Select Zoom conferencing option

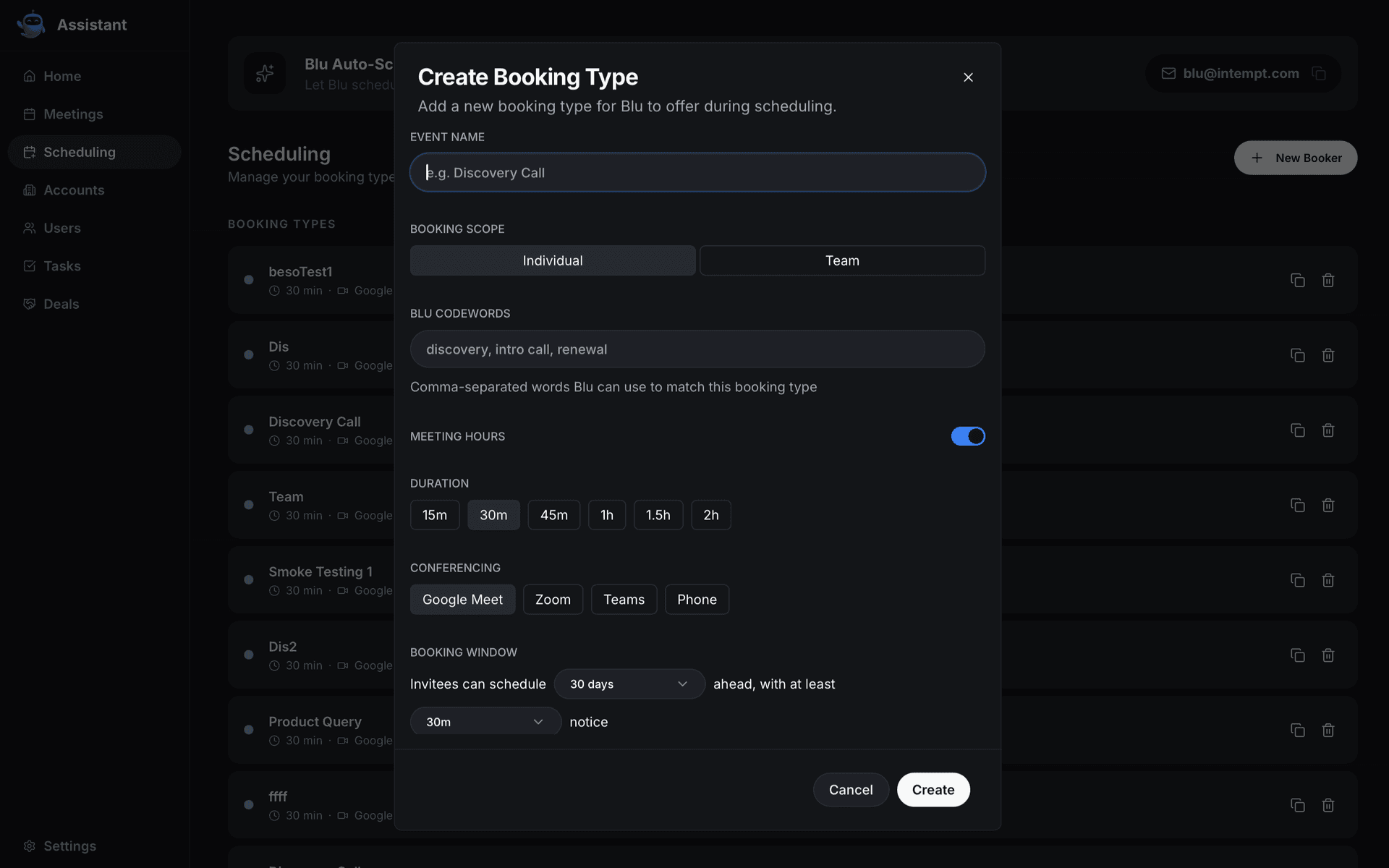click(553, 600)
